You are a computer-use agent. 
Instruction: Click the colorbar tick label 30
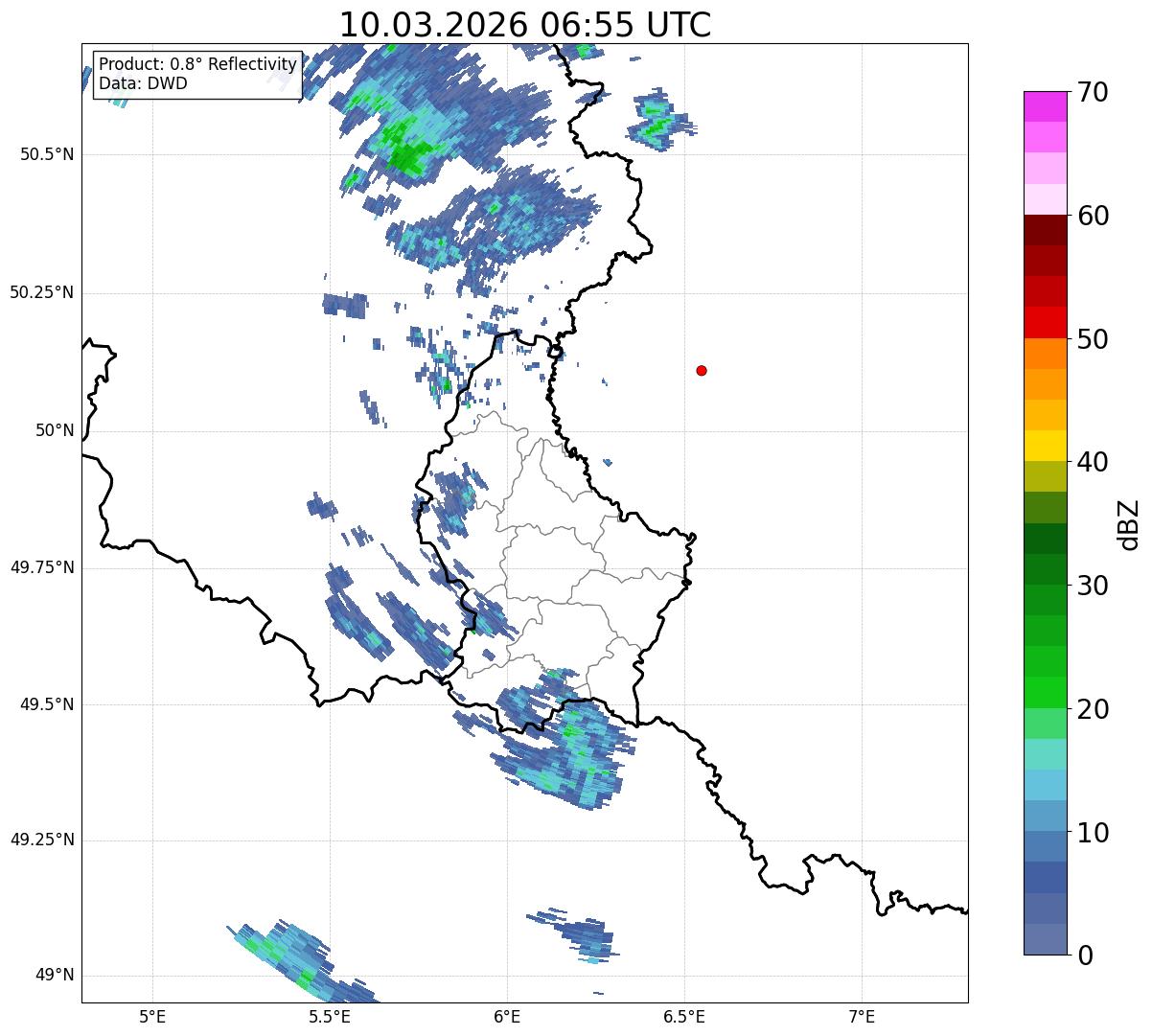tap(1094, 587)
